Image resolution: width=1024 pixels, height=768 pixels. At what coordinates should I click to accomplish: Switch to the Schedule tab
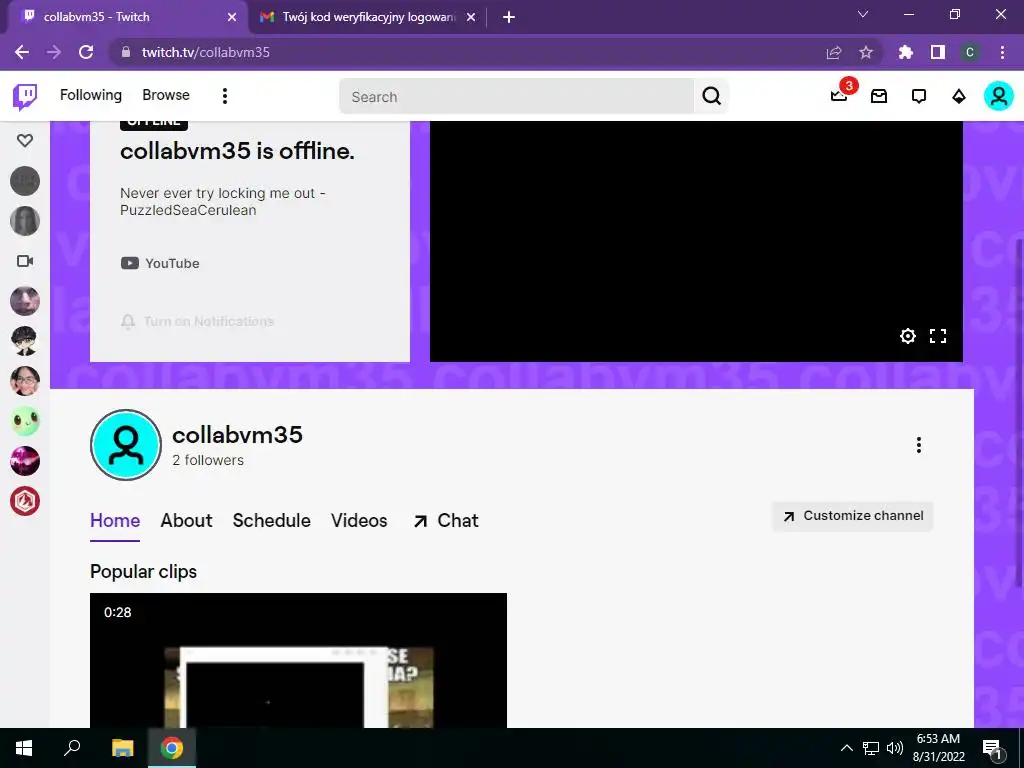click(272, 520)
